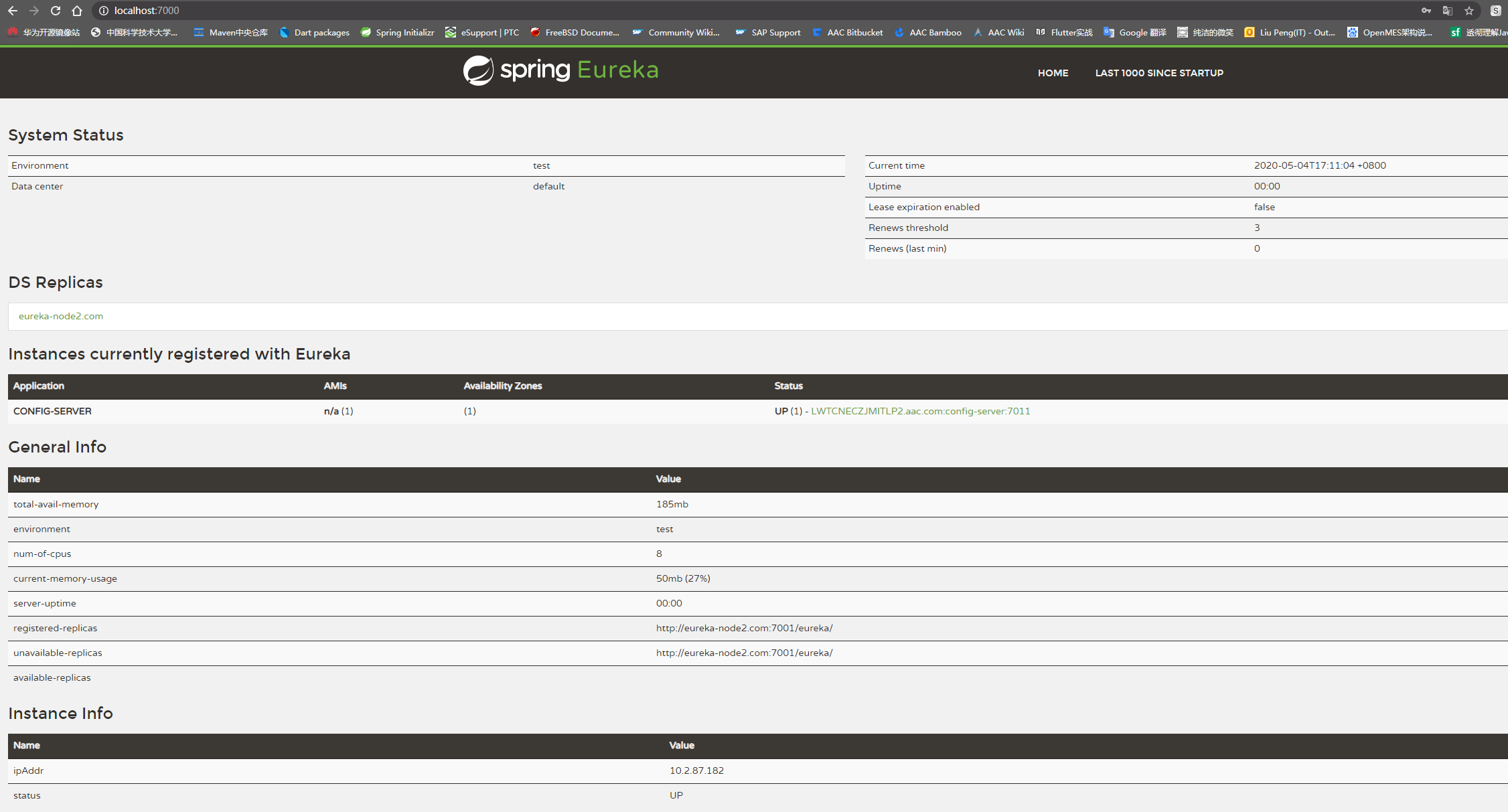Click the browser home icon

pyautogui.click(x=77, y=11)
